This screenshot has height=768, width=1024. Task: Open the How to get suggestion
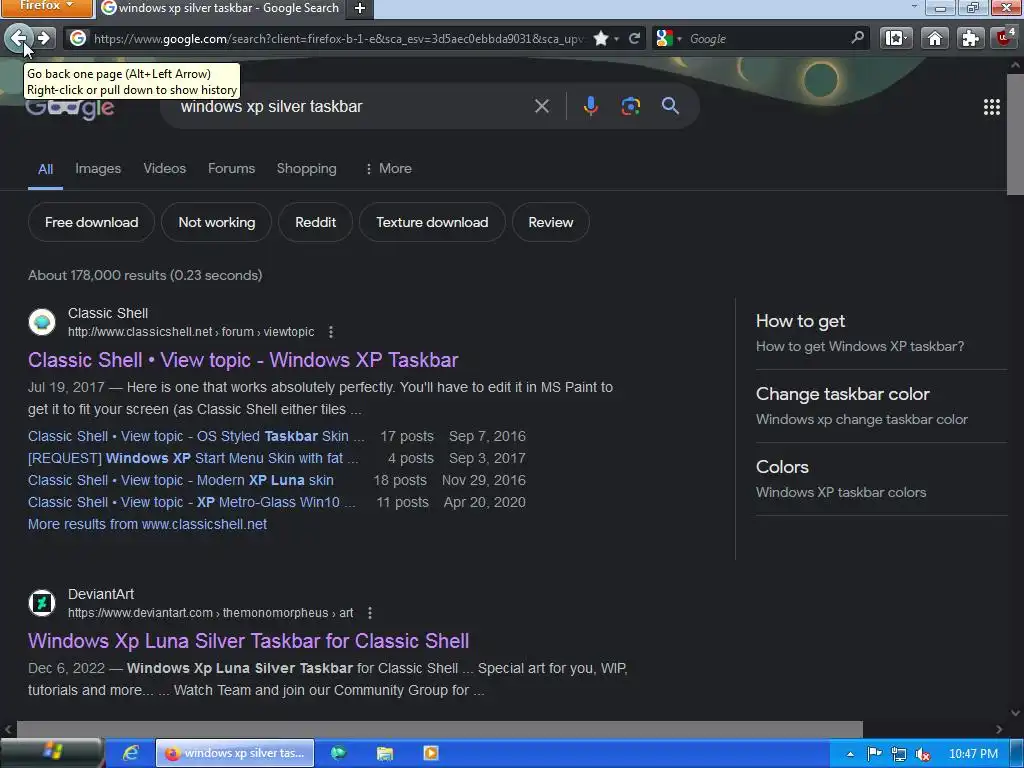point(881,332)
